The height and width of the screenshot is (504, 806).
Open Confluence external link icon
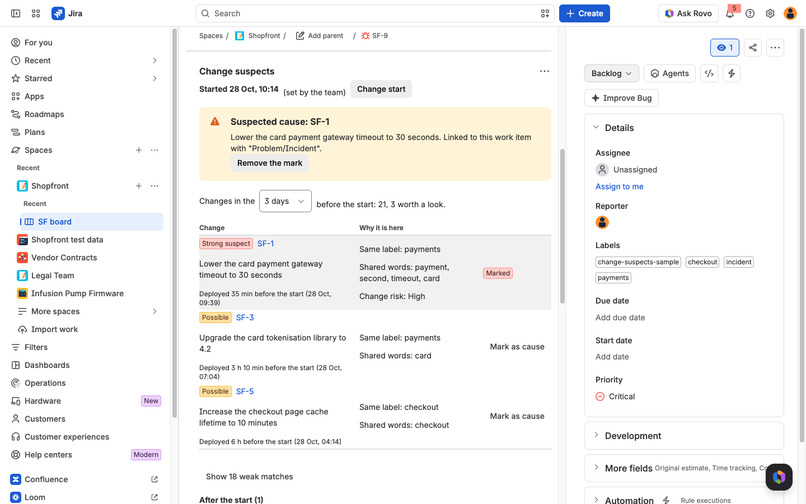tap(154, 479)
